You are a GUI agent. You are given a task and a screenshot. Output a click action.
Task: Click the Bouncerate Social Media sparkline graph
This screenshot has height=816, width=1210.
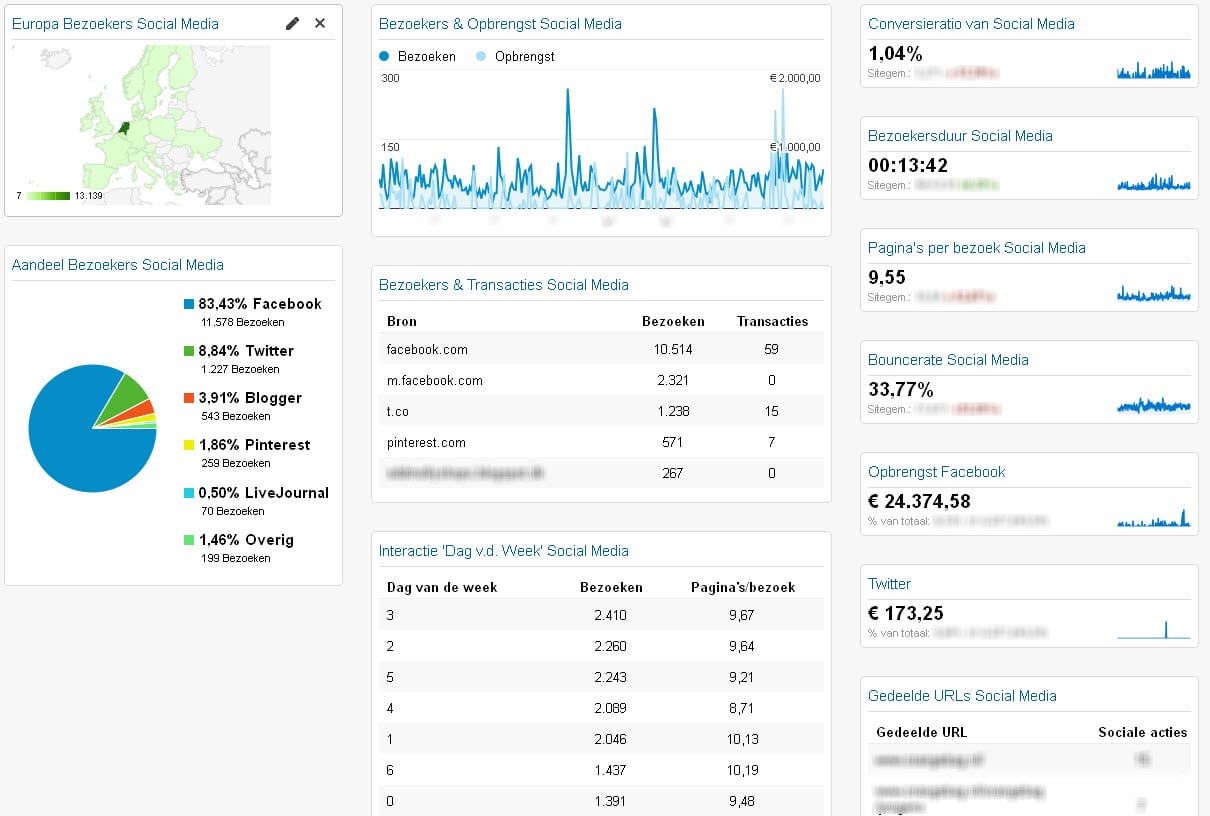(x=1155, y=405)
